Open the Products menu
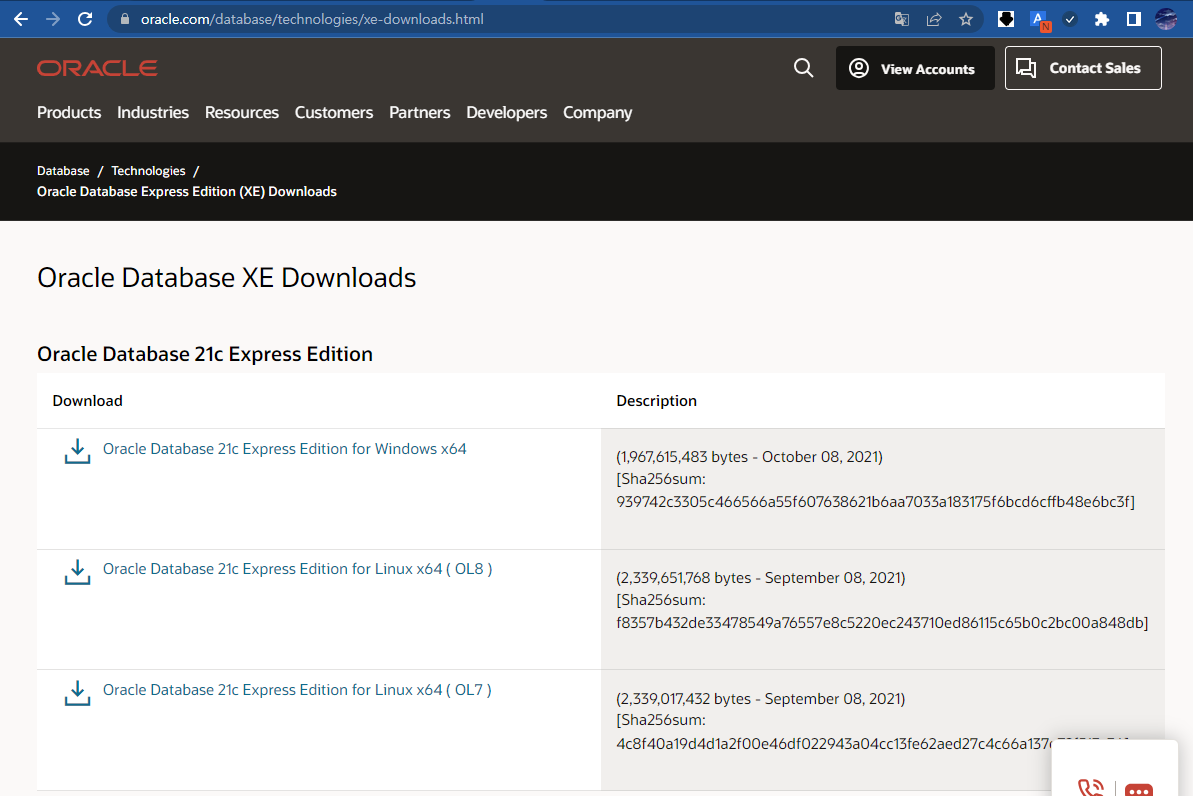1193x796 pixels. coord(69,113)
